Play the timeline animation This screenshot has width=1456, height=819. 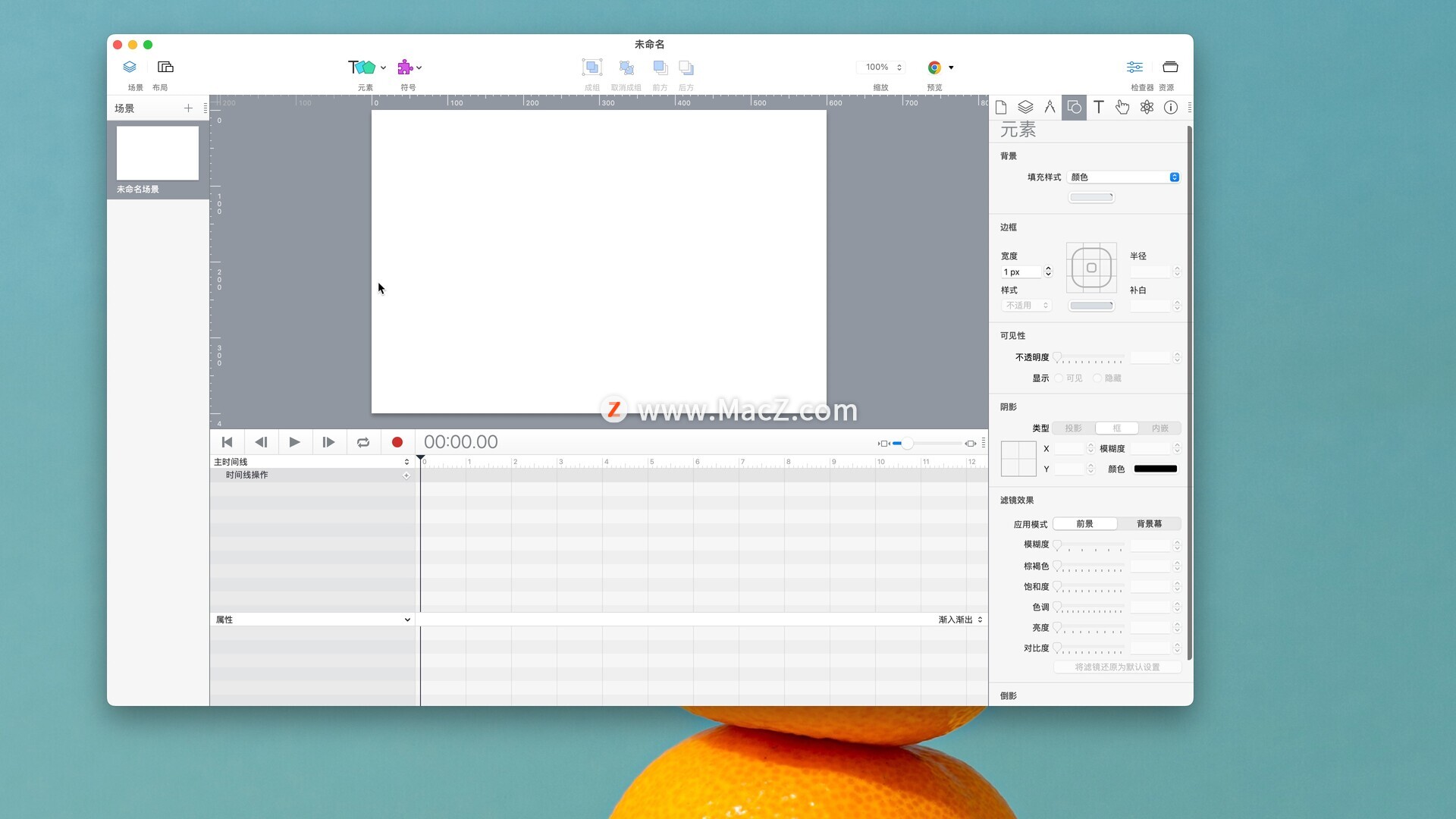pyautogui.click(x=295, y=442)
